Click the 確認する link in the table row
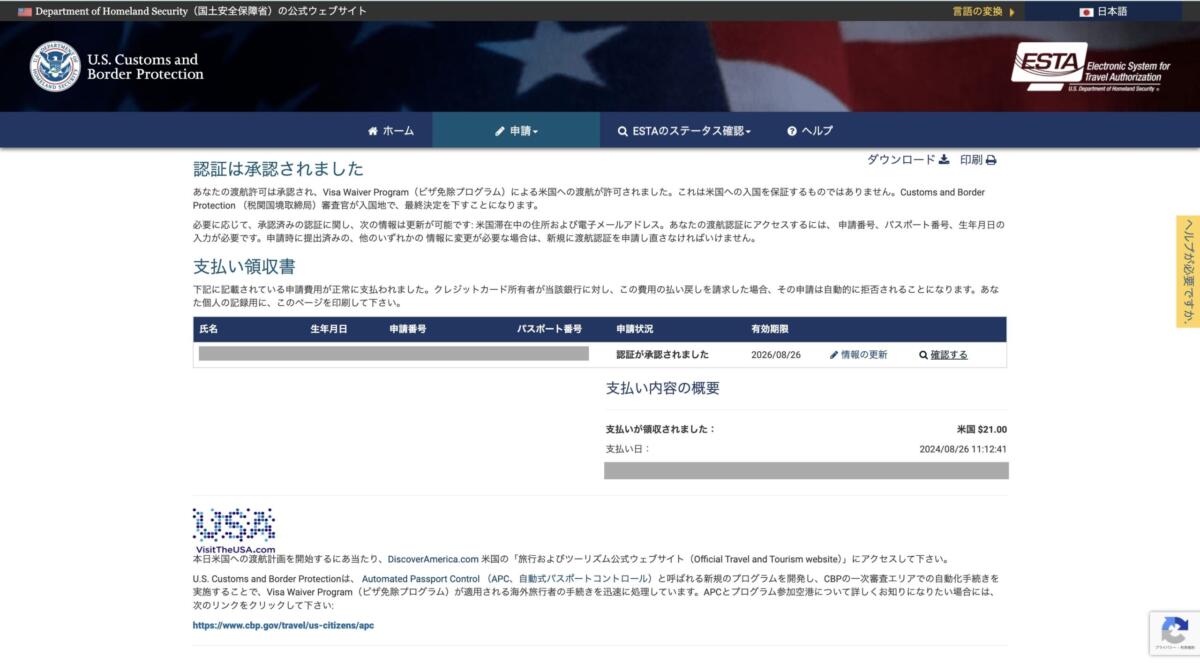This screenshot has height=665, width=1200. tap(949, 355)
